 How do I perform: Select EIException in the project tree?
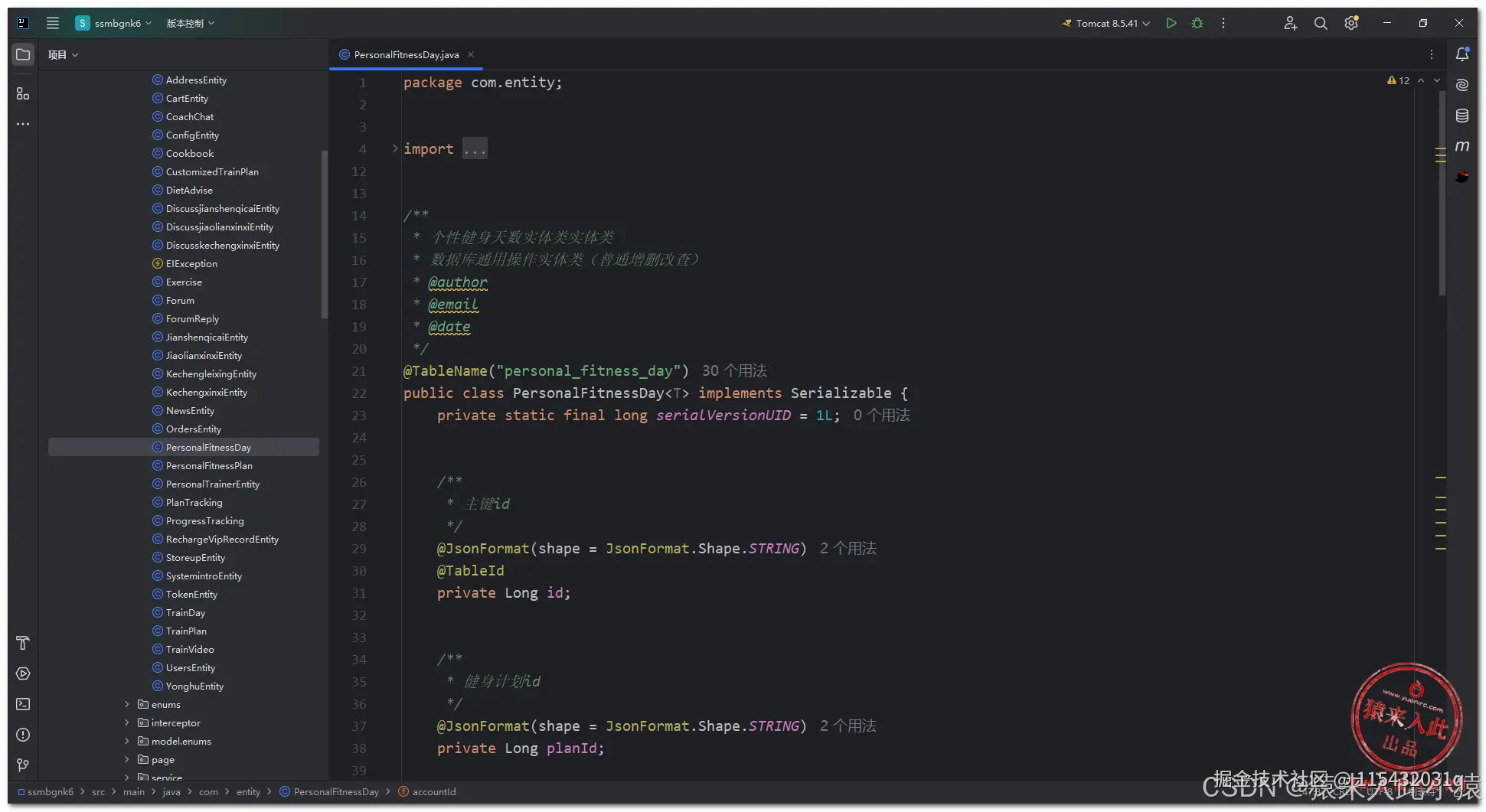pos(191,263)
